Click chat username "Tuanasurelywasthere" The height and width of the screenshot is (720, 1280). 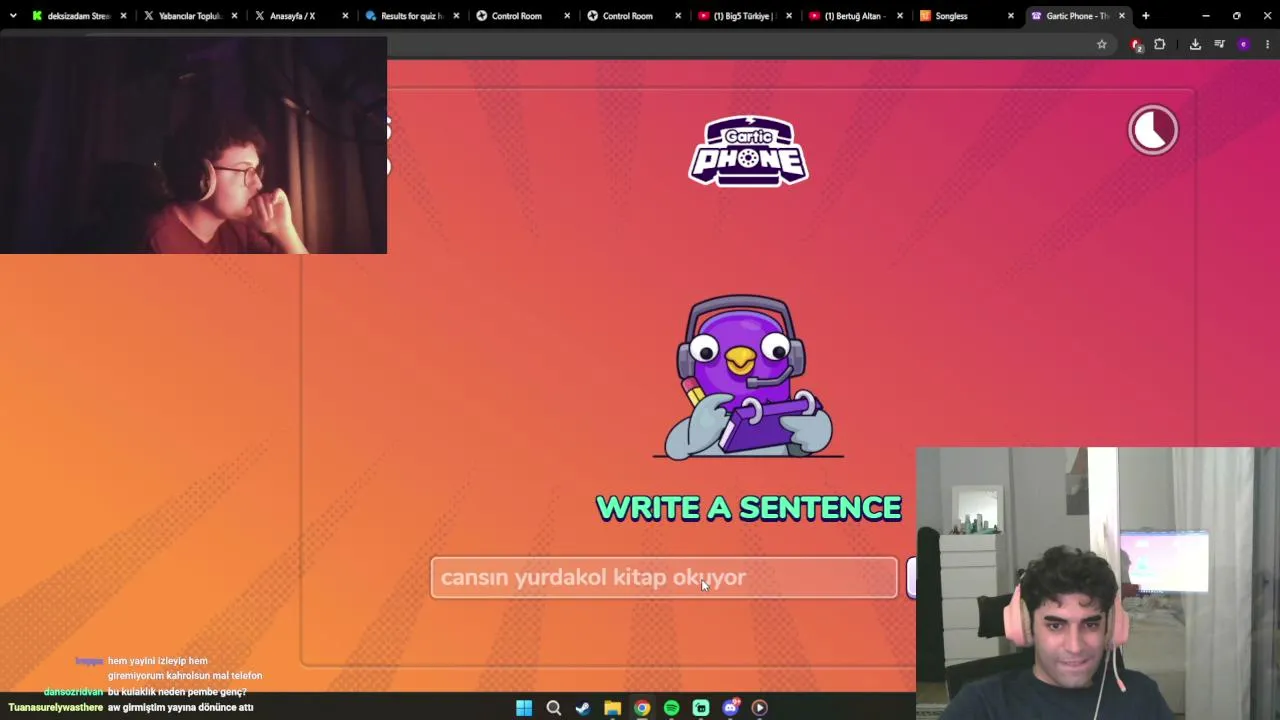click(56, 707)
